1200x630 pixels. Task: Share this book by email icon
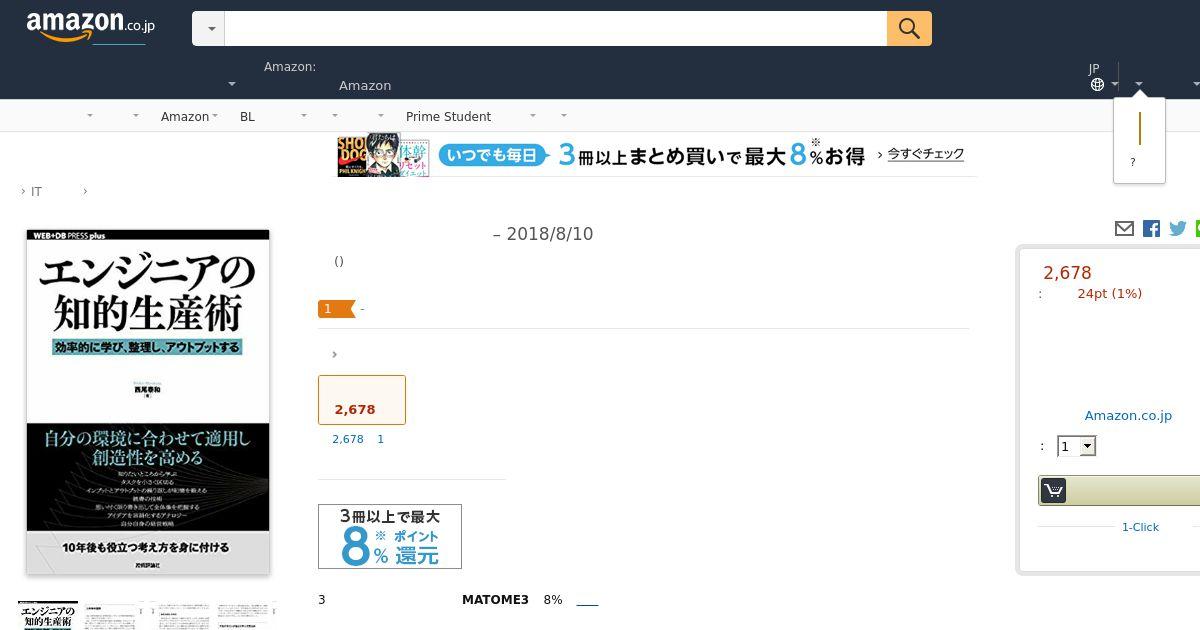(1124, 229)
